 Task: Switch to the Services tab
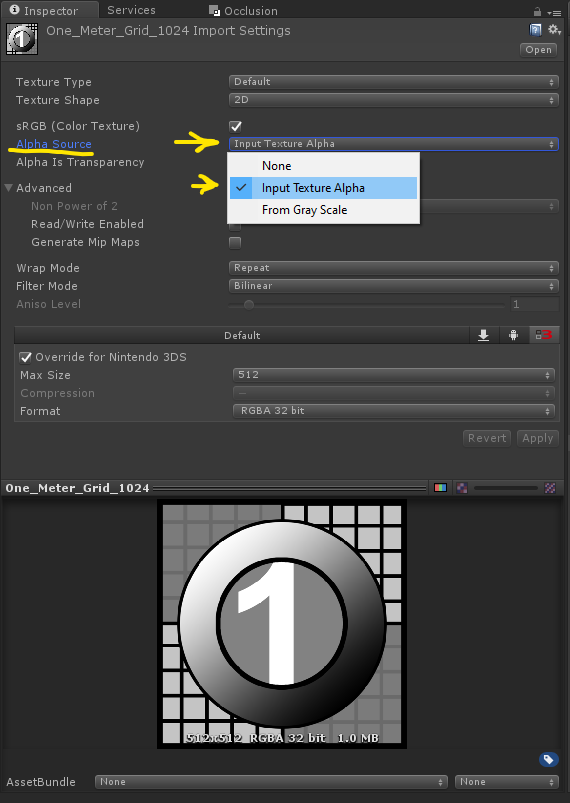pos(131,10)
